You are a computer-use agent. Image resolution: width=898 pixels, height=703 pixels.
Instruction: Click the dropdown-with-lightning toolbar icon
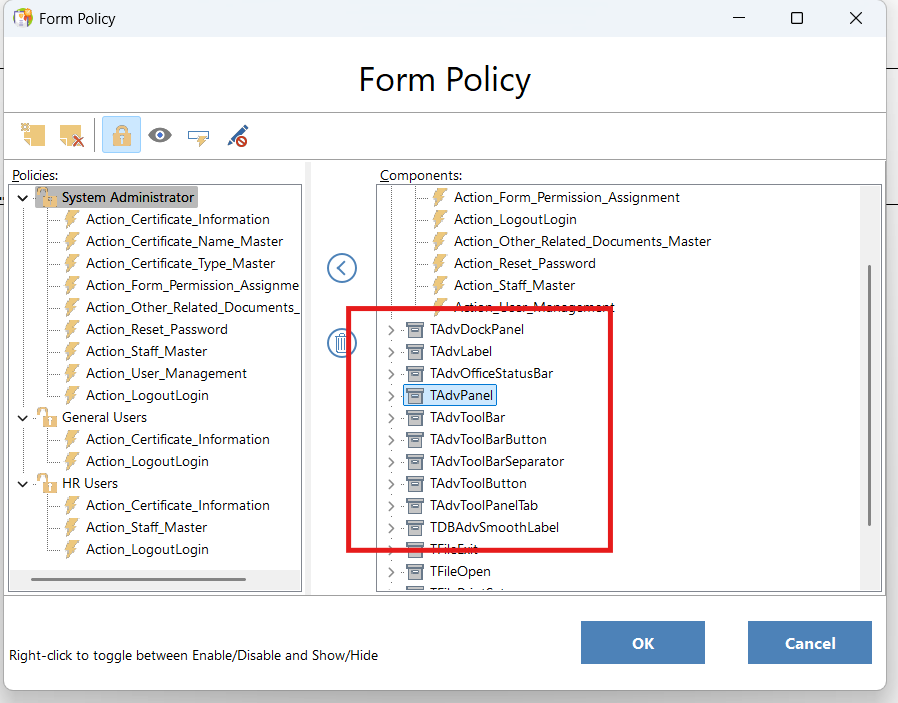pos(198,135)
